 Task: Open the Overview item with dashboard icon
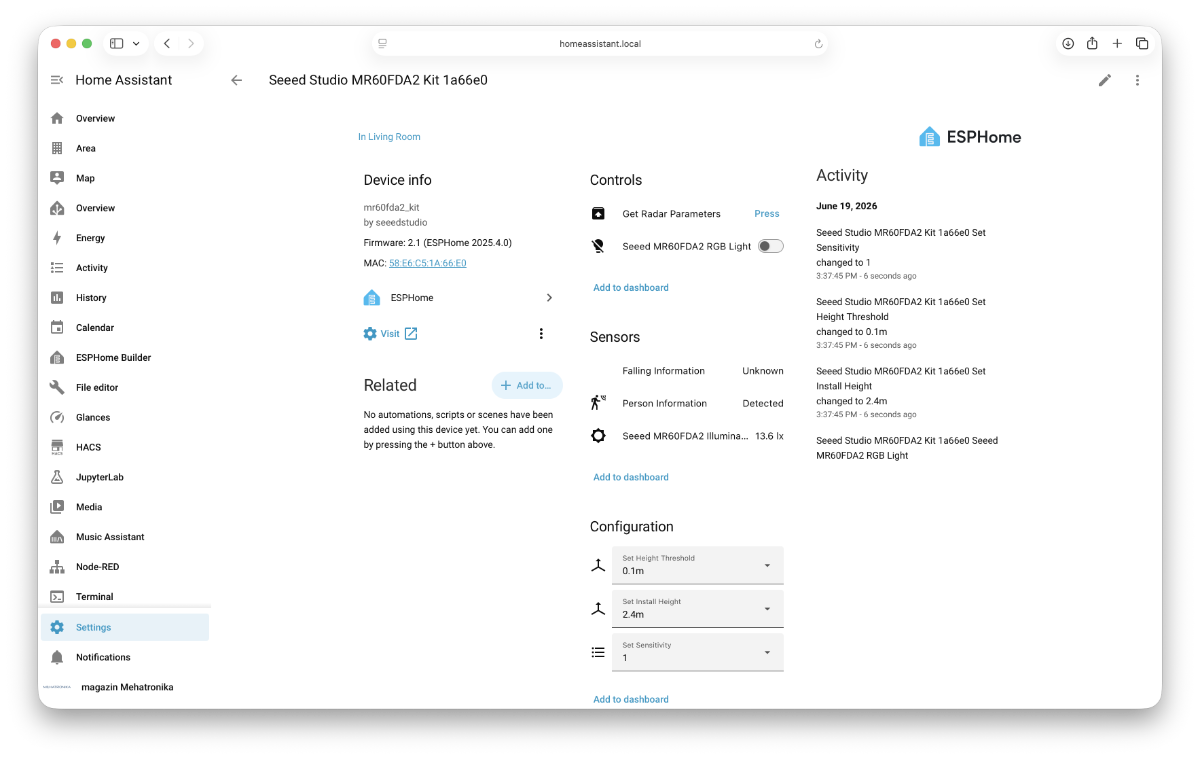click(127, 208)
